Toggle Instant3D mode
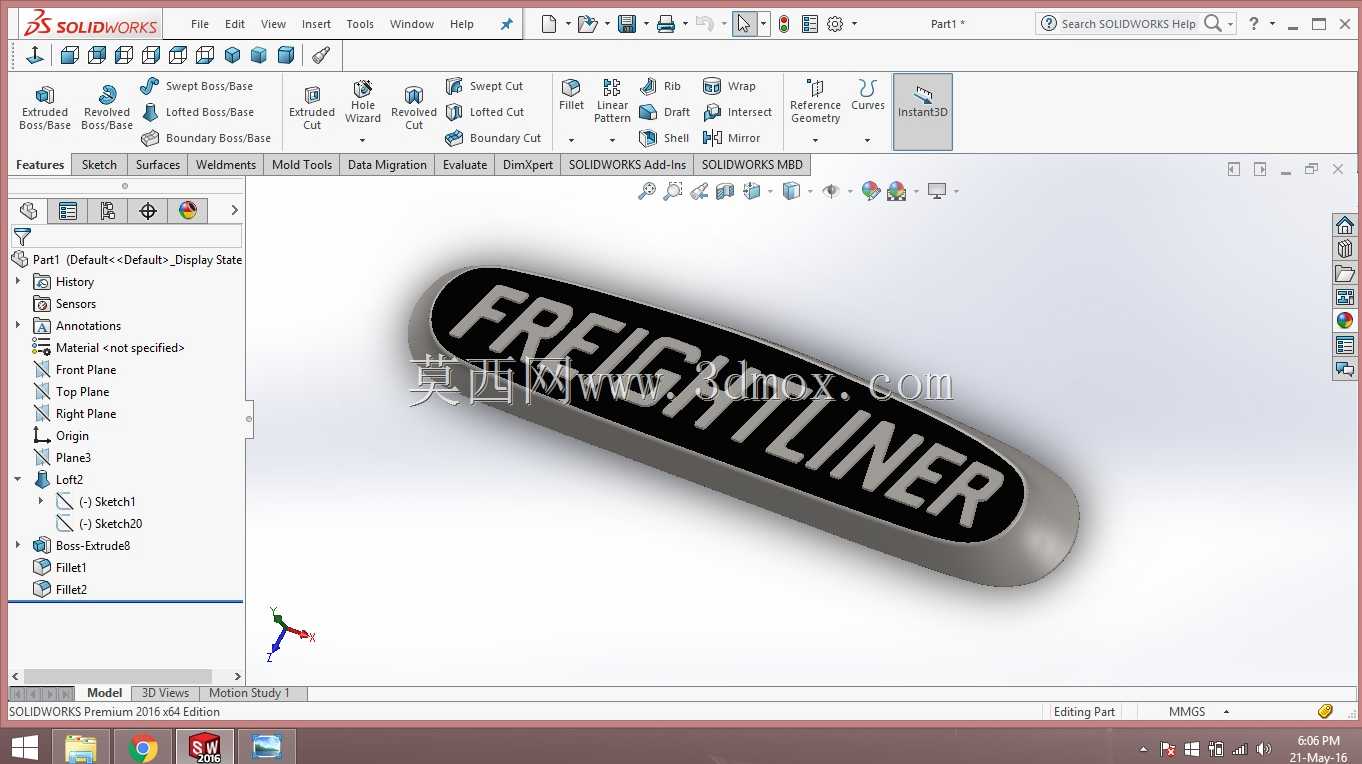The height and width of the screenshot is (764, 1362). tap(922, 112)
